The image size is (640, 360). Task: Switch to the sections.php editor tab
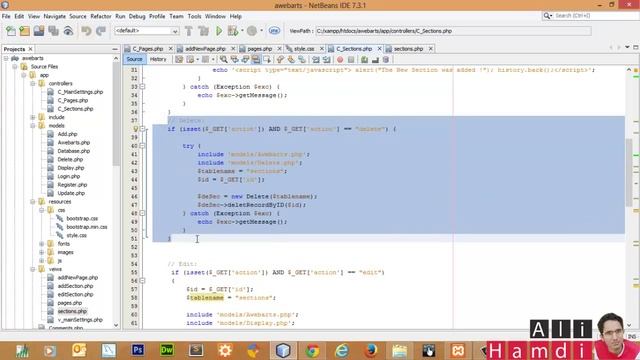[408, 49]
